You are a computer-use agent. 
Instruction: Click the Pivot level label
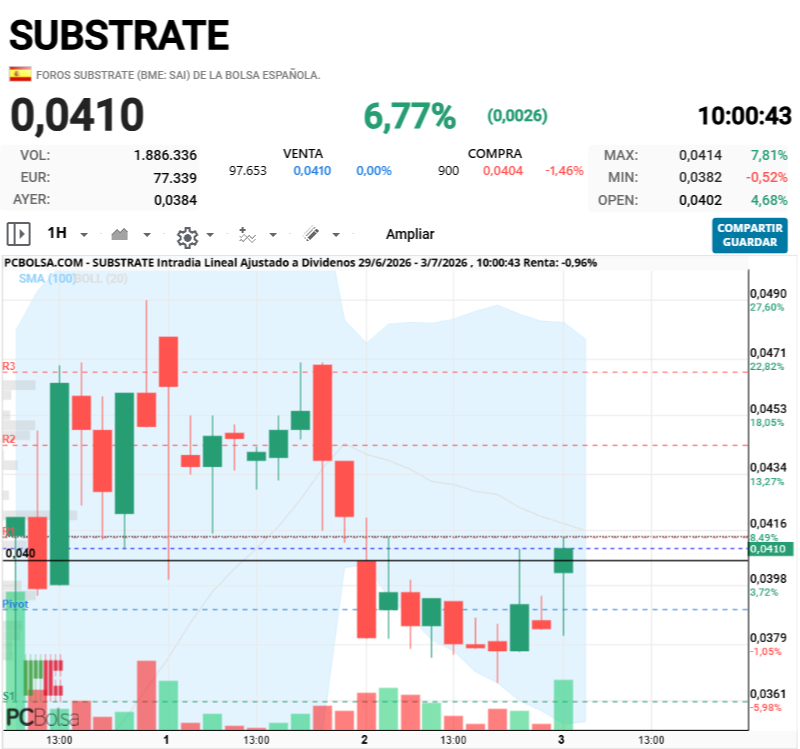[15, 604]
